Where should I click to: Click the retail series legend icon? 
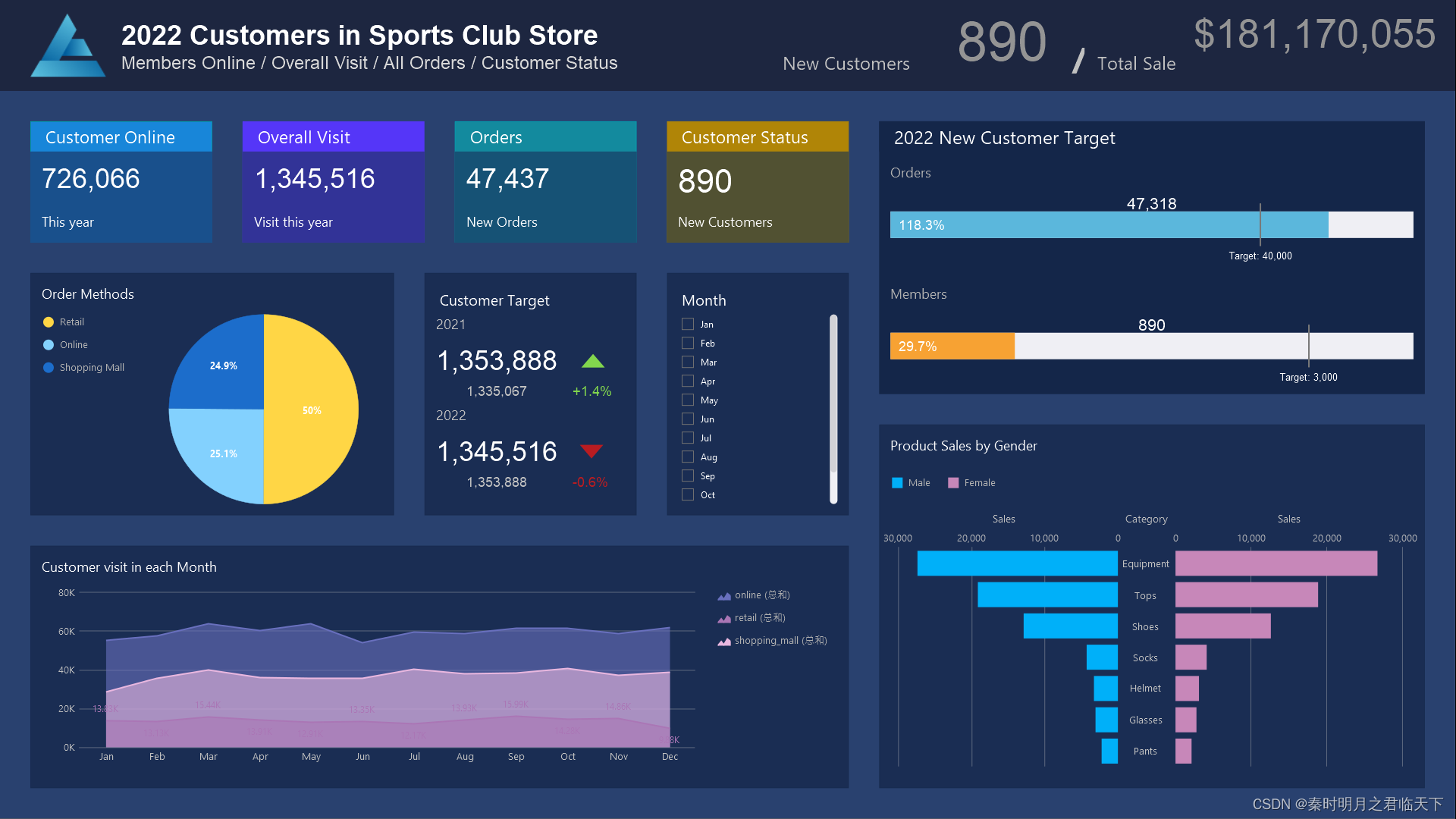(724, 619)
